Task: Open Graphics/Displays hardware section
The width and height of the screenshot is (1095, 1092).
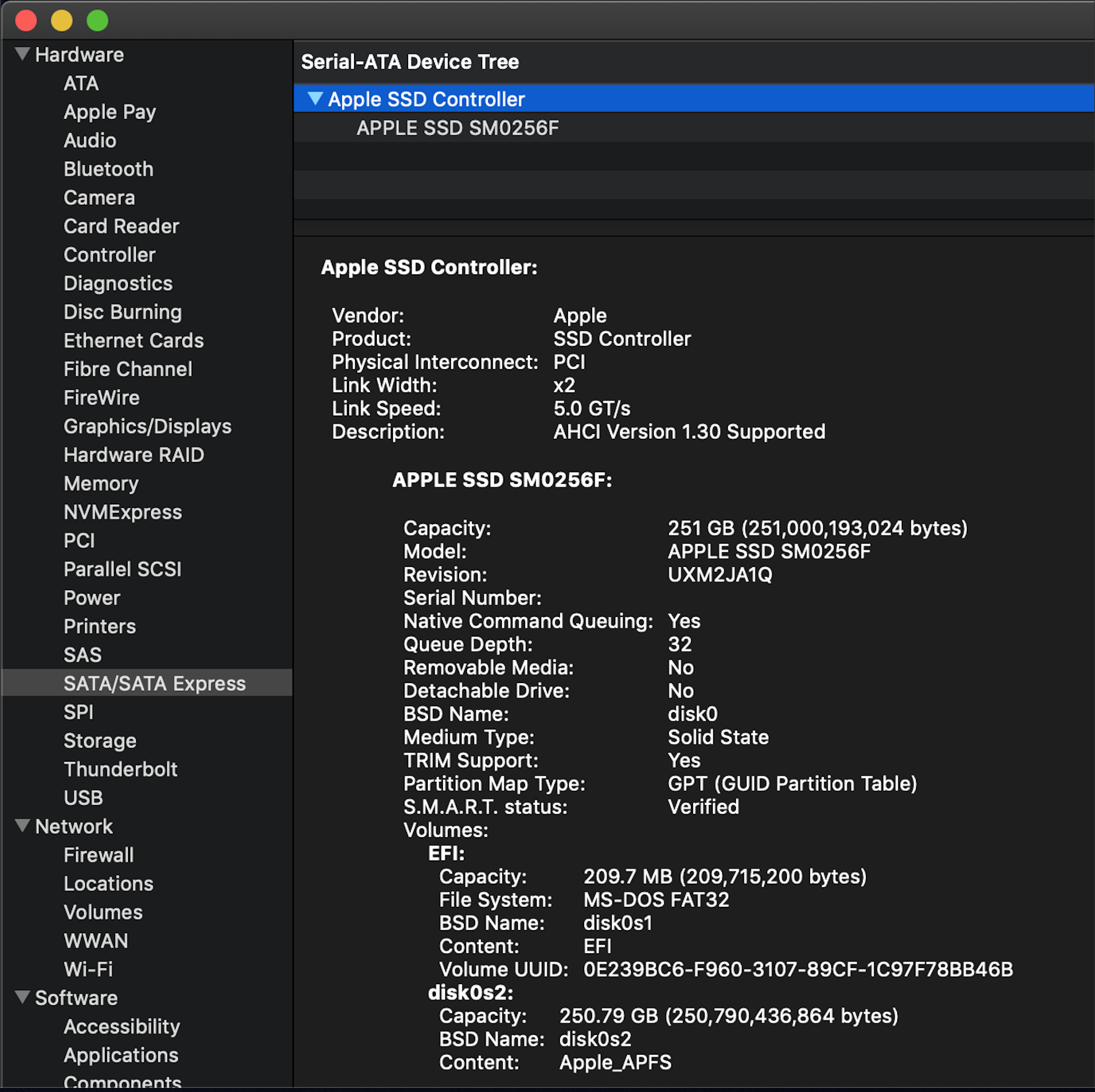Action: pos(147,426)
